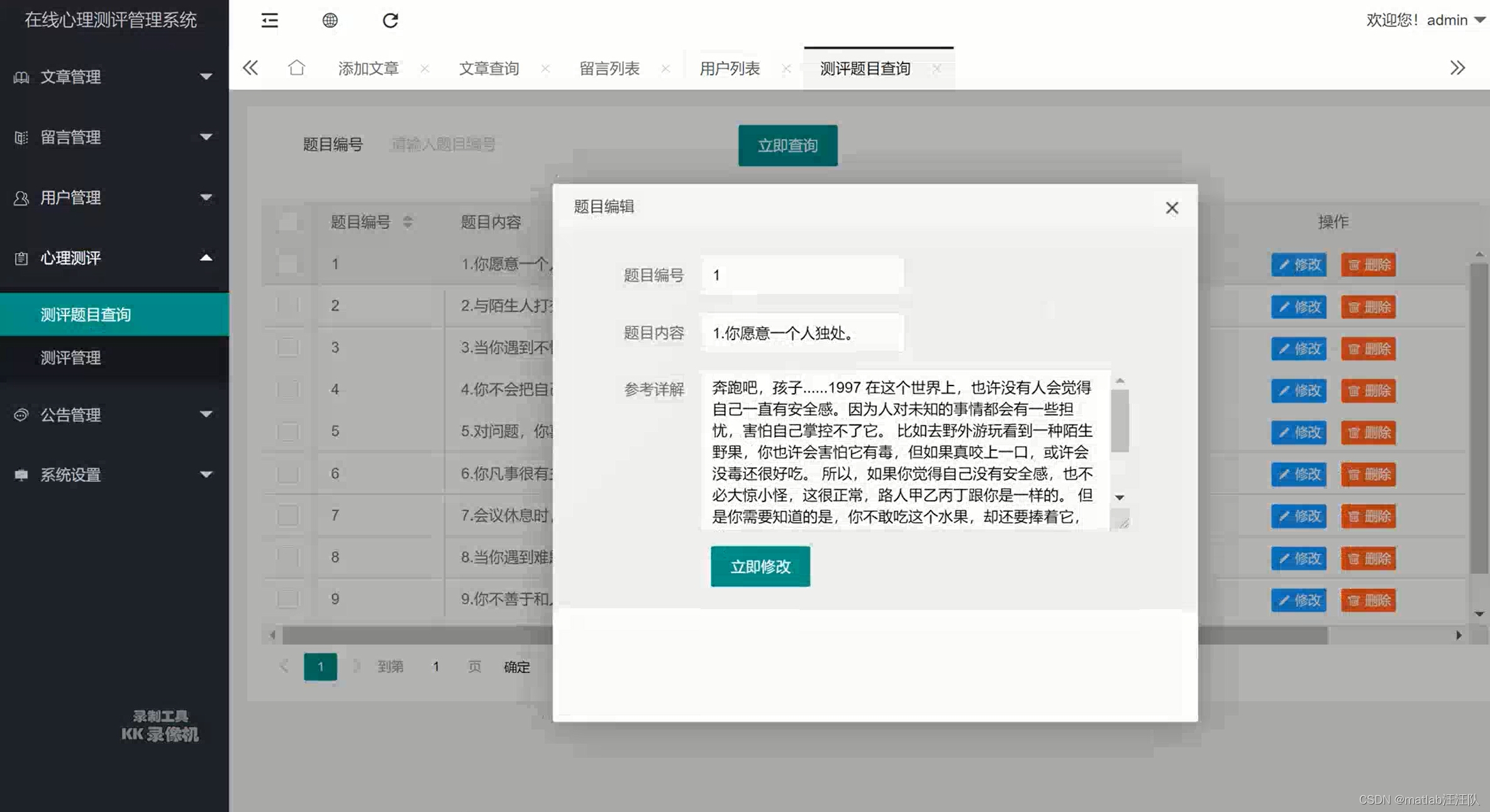This screenshot has width=1490, height=812.
Task: Go to previous page arrow
Action: coord(284,666)
